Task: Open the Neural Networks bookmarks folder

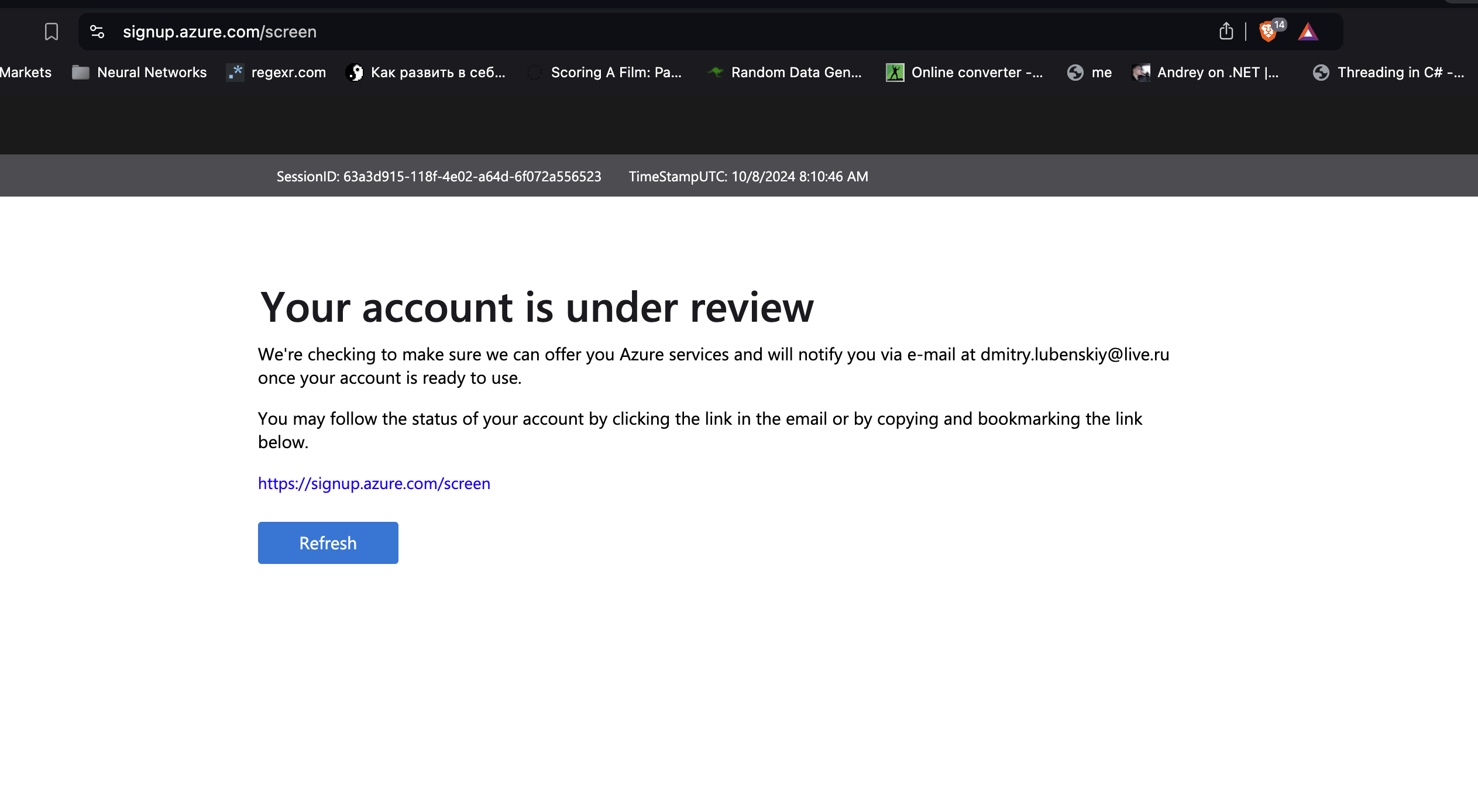Action: click(x=139, y=72)
